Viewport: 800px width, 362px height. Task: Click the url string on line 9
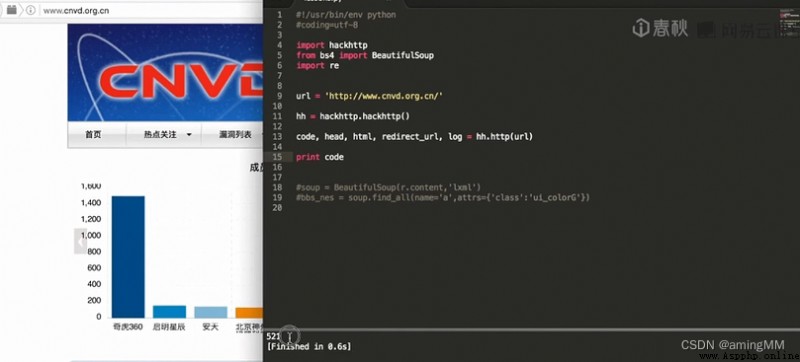coord(384,96)
